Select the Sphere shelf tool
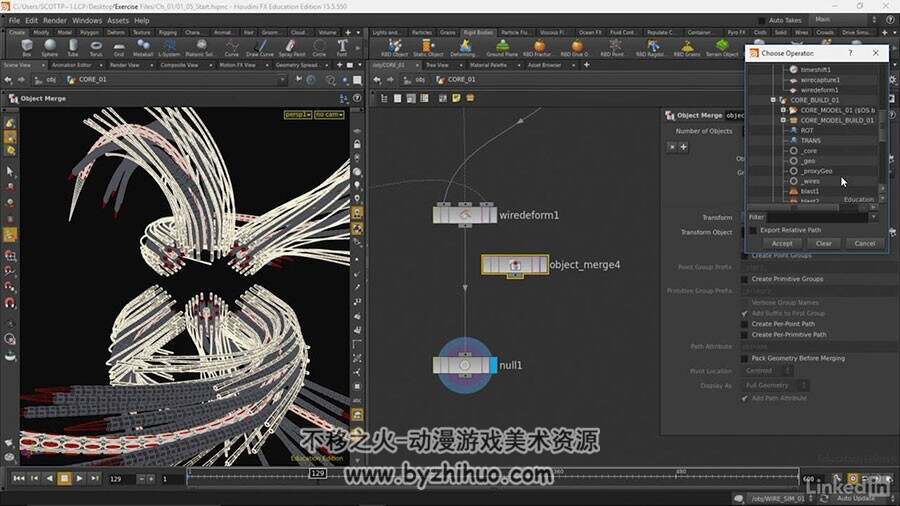The height and width of the screenshot is (506, 900). tap(49, 48)
